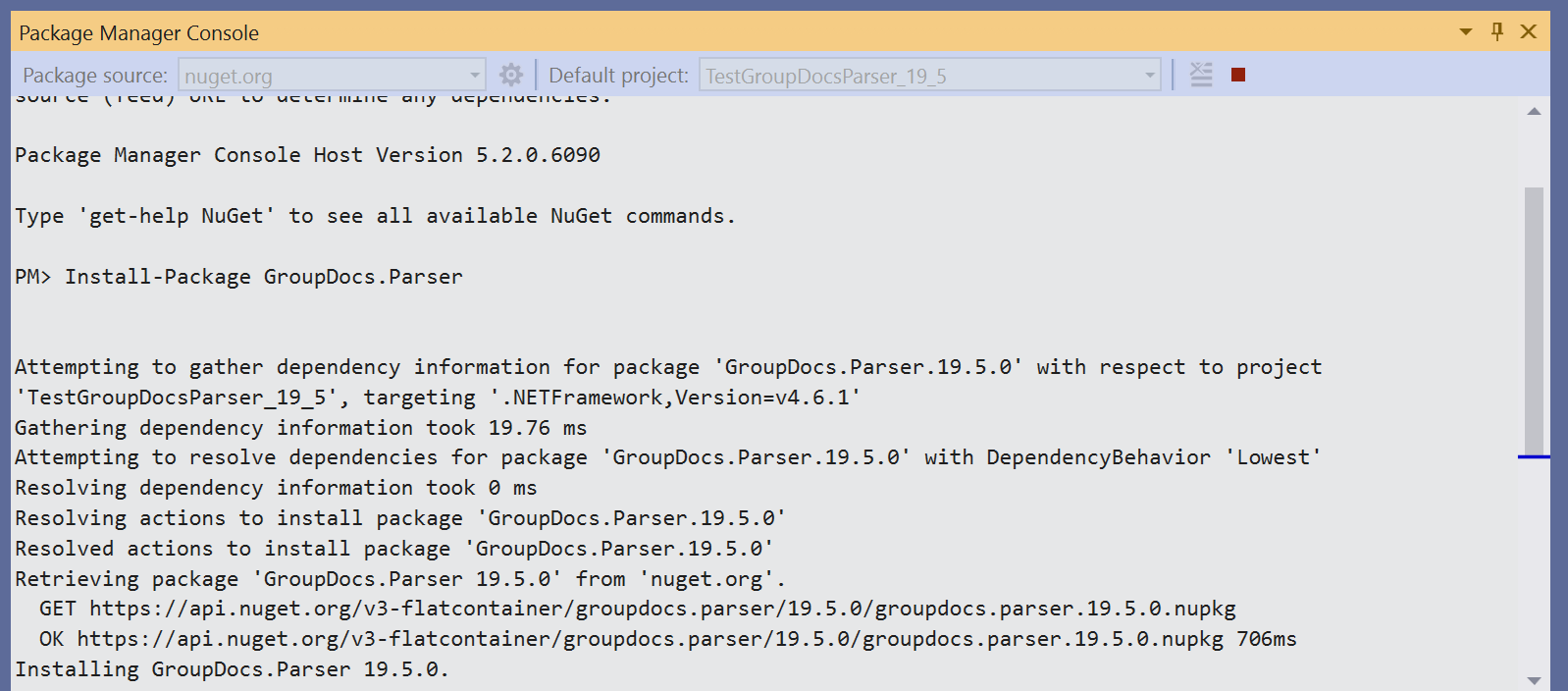This screenshot has height=691, width=1568.
Task: Click the 'get-help NuGet' hint line
Action: point(374,216)
